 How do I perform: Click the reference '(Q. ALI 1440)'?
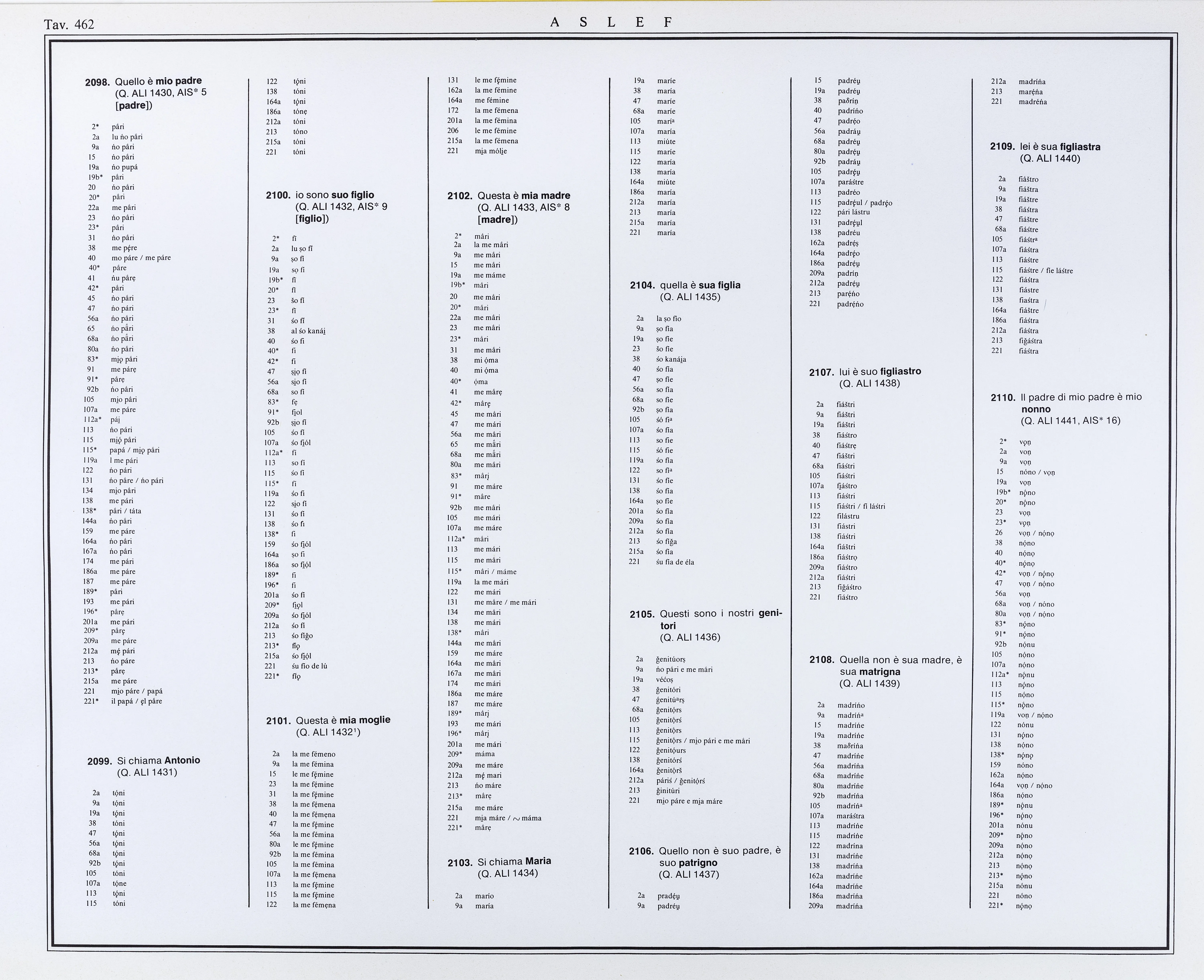(1050, 159)
